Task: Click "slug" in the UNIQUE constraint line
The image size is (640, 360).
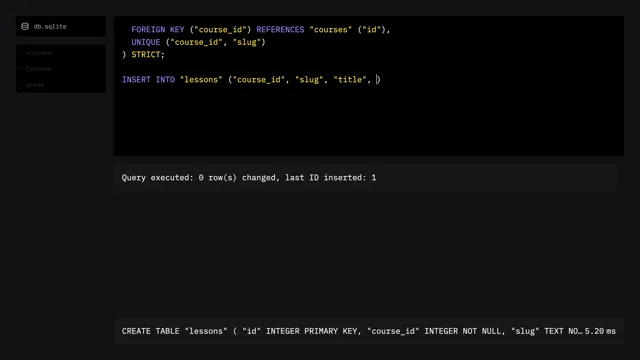Action: pos(247,42)
